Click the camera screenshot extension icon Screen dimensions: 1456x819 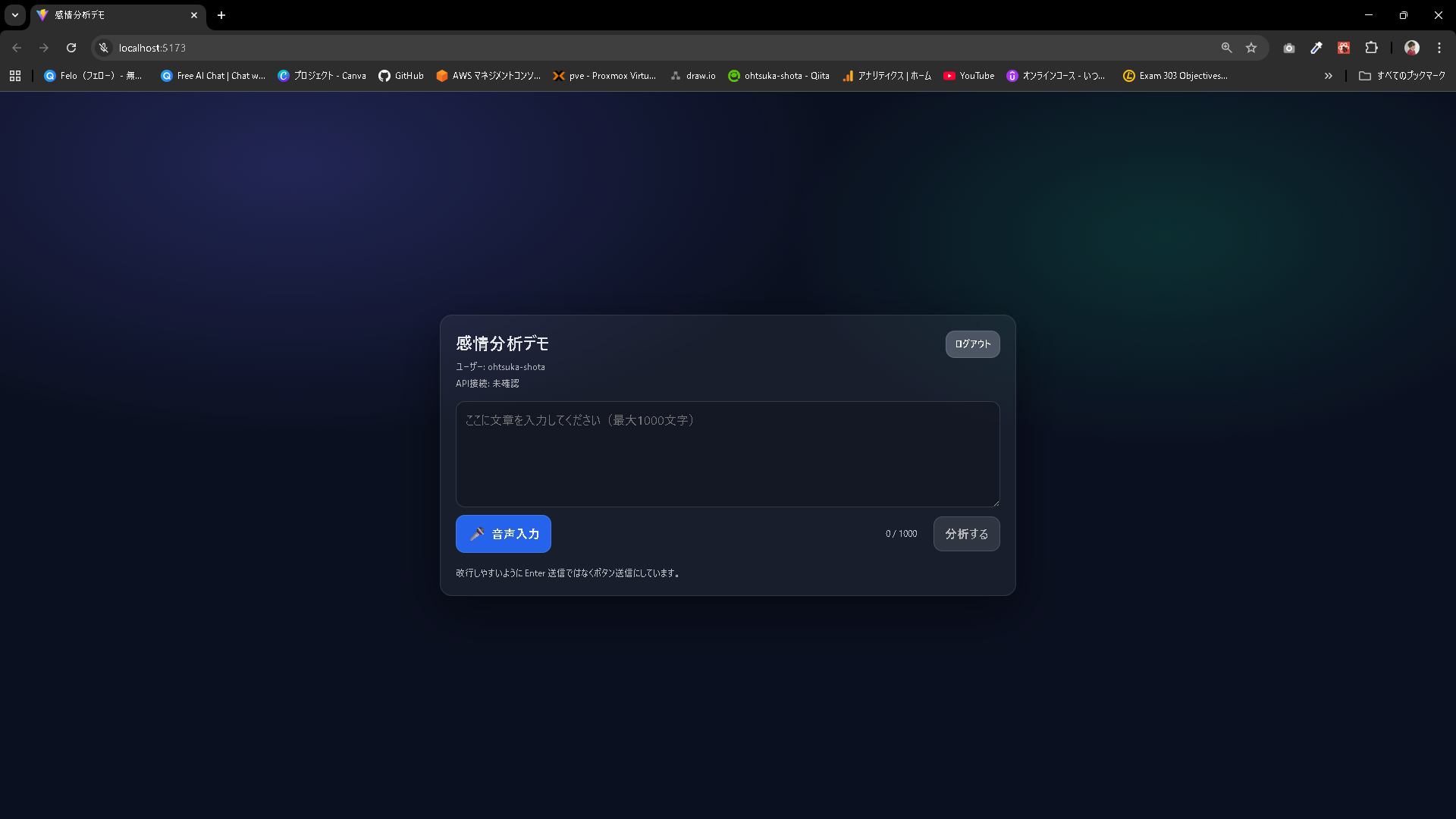1289,48
